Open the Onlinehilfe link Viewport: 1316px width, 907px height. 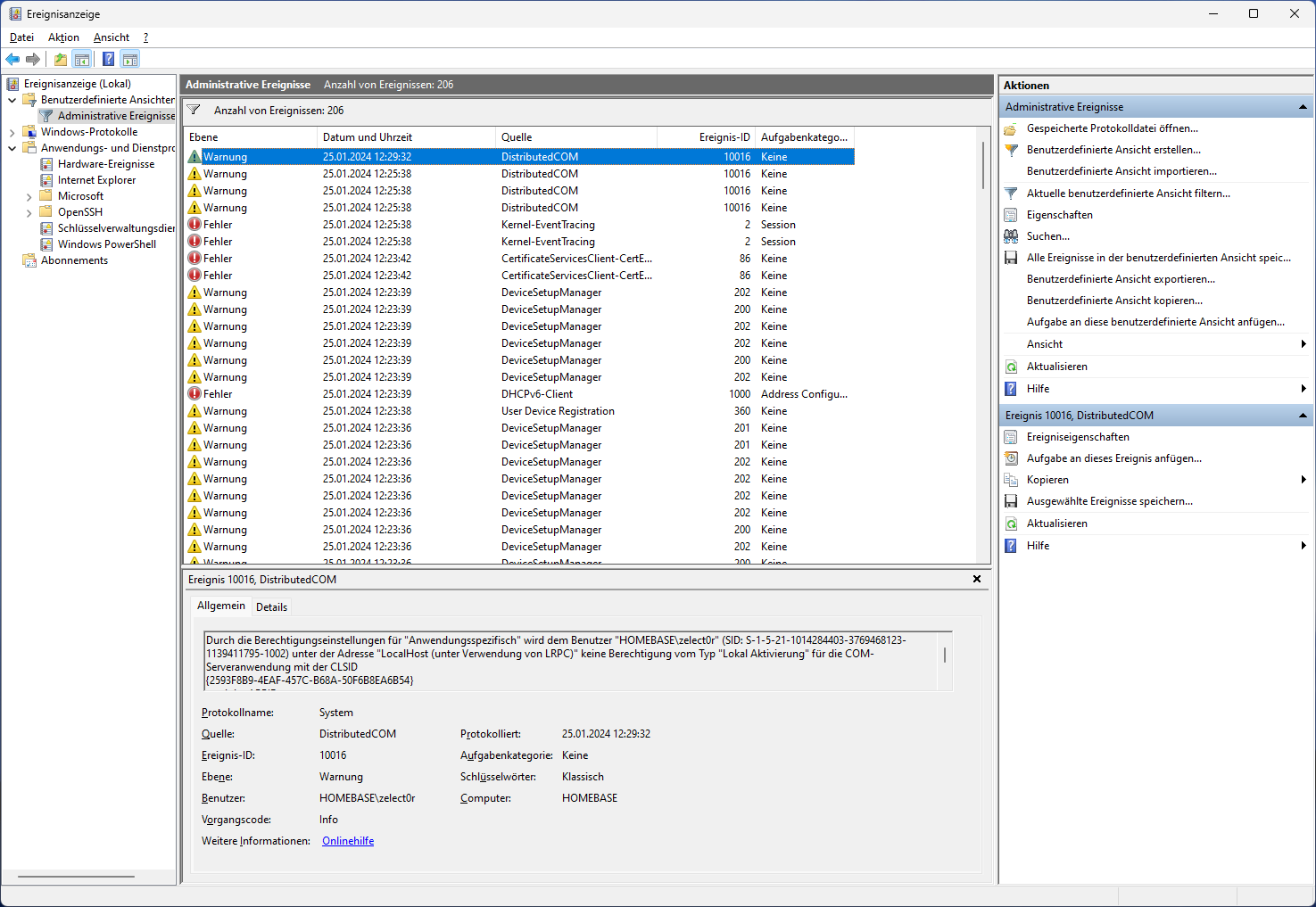click(x=348, y=841)
